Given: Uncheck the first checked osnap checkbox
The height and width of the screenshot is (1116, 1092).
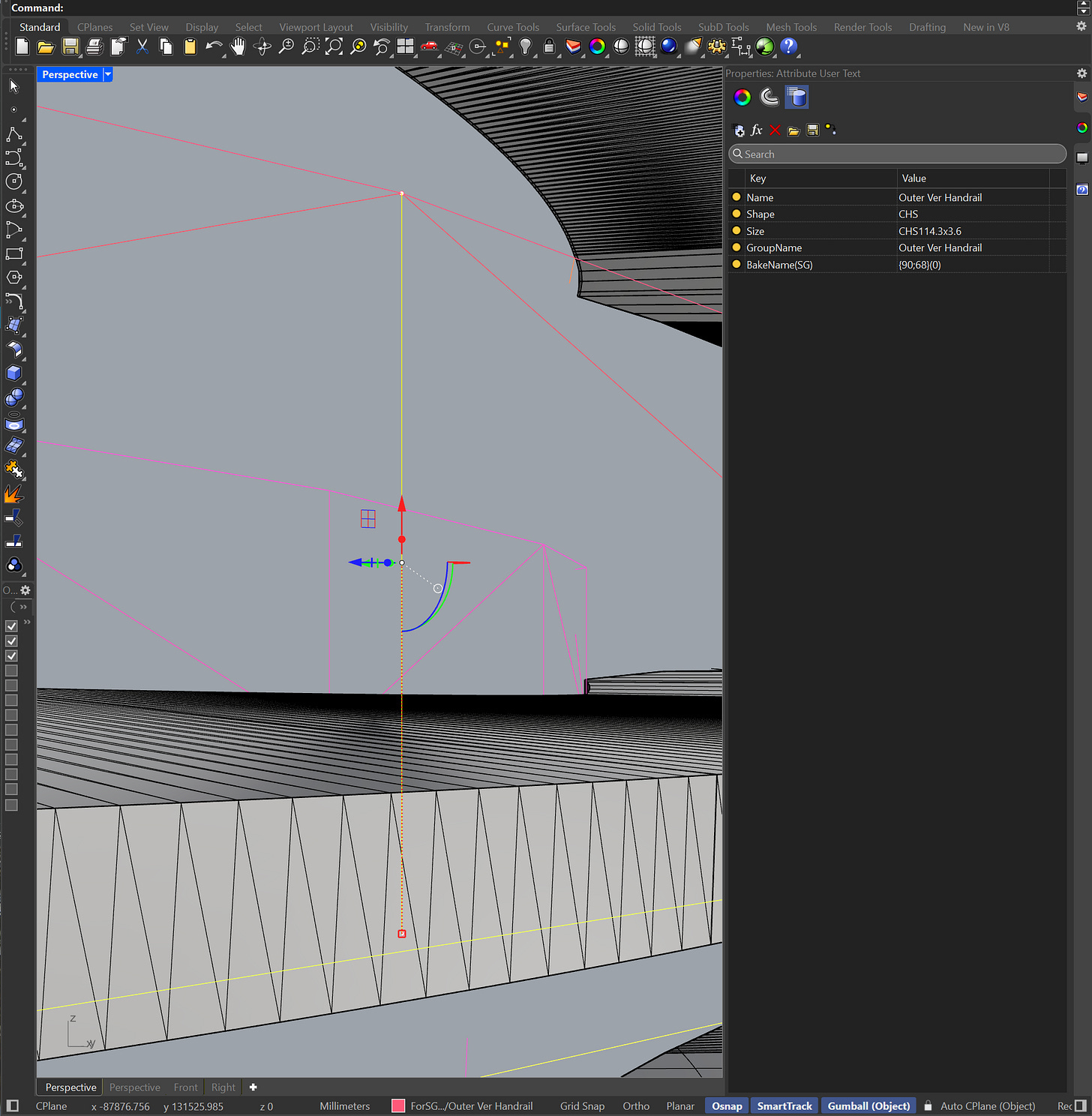Looking at the screenshot, I should coord(11,626).
